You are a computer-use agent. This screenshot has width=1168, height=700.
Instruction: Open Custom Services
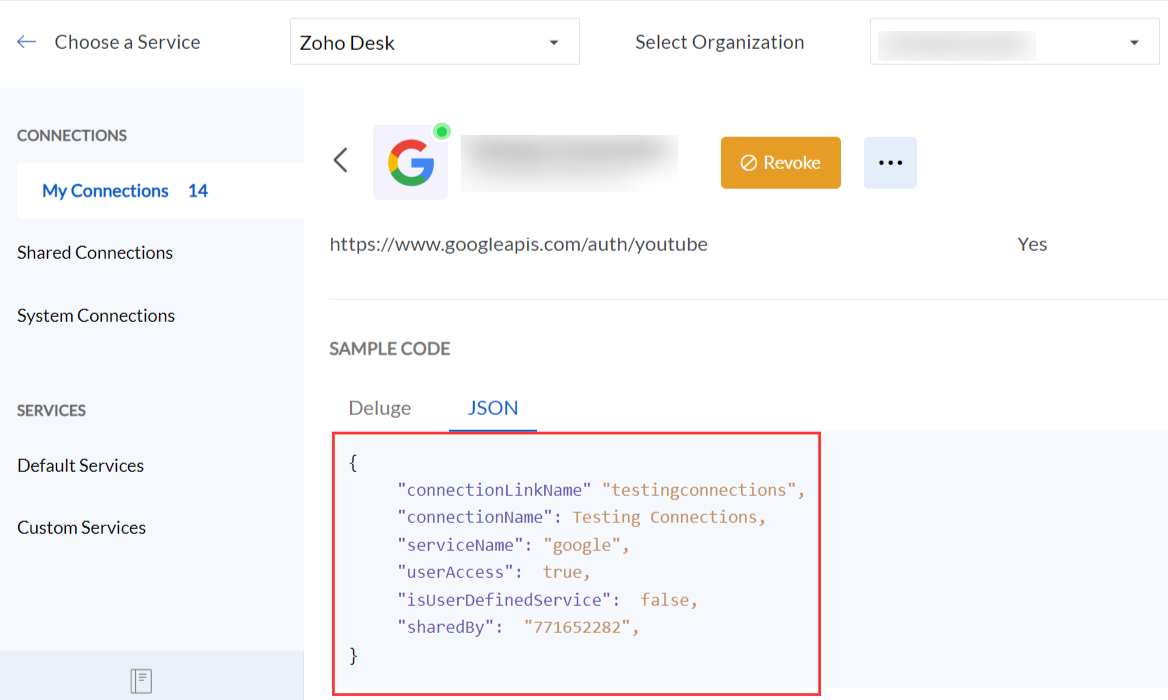pyautogui.click(x=81, y=528)
